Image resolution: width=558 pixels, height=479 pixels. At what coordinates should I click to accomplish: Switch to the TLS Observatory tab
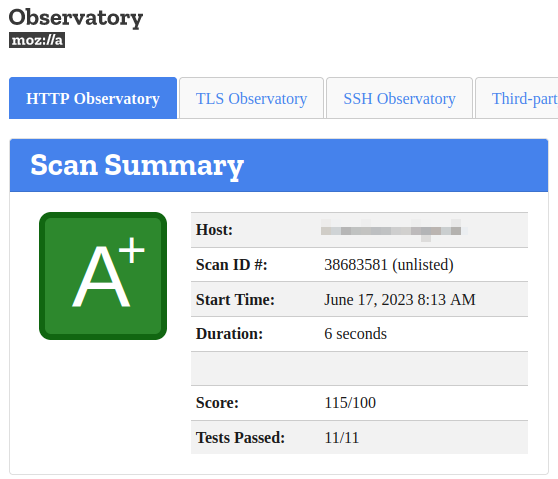point(251,98)
